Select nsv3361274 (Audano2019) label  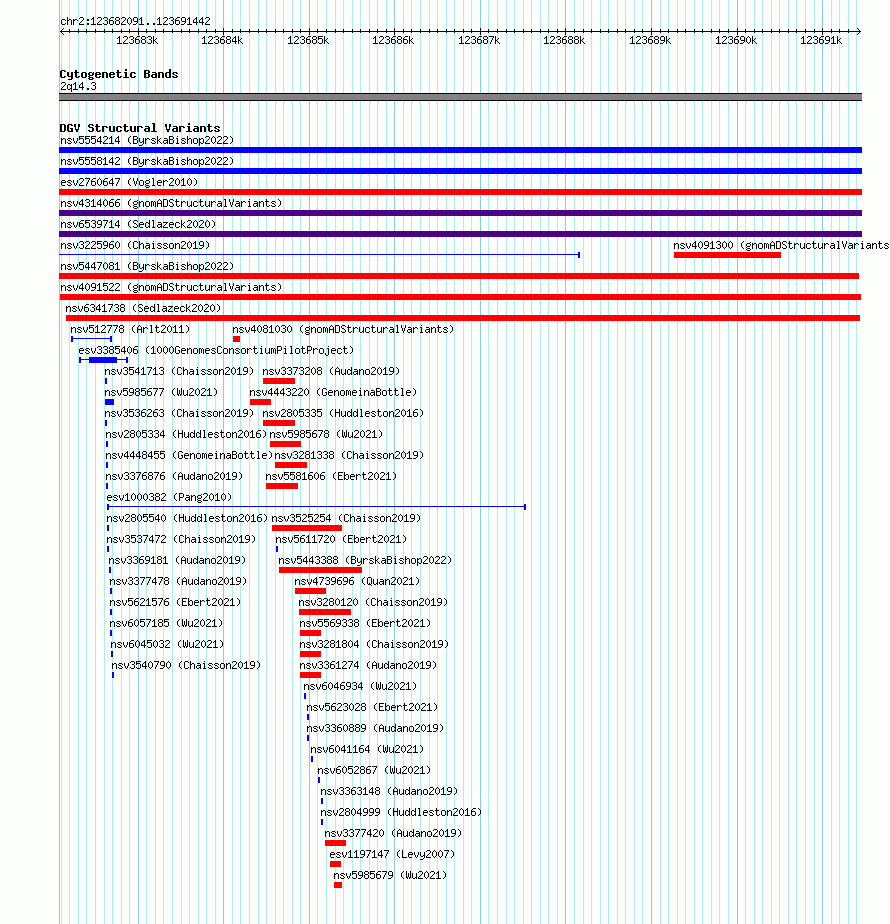[368, 665]
